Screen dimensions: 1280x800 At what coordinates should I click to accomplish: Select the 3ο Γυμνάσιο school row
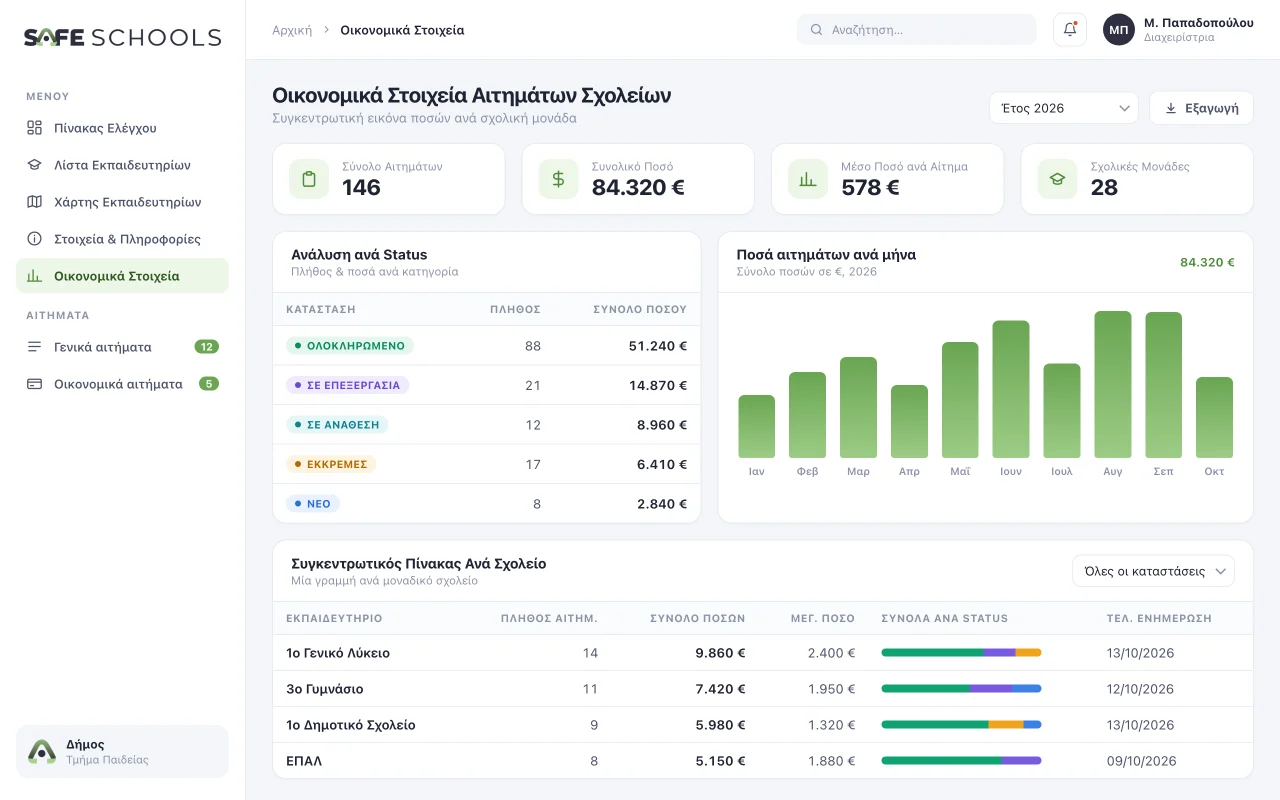coord(762,689)
